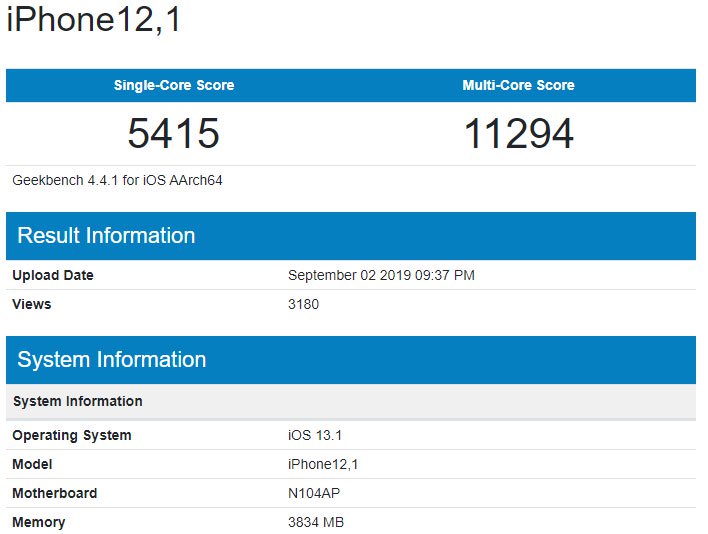
Task: Click the Single-Core Score column header
Action: pos(174,85)
